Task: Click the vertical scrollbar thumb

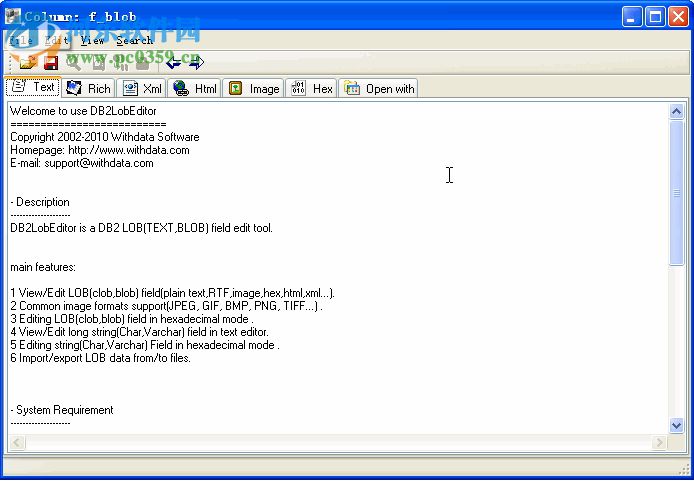Action: 676,193
